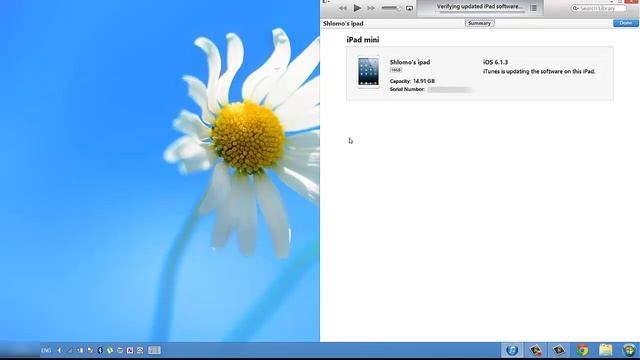Click the "Verifying updated iPad software..." status text
The width and height of the screenshot is (640, 360).
(480, 7)
